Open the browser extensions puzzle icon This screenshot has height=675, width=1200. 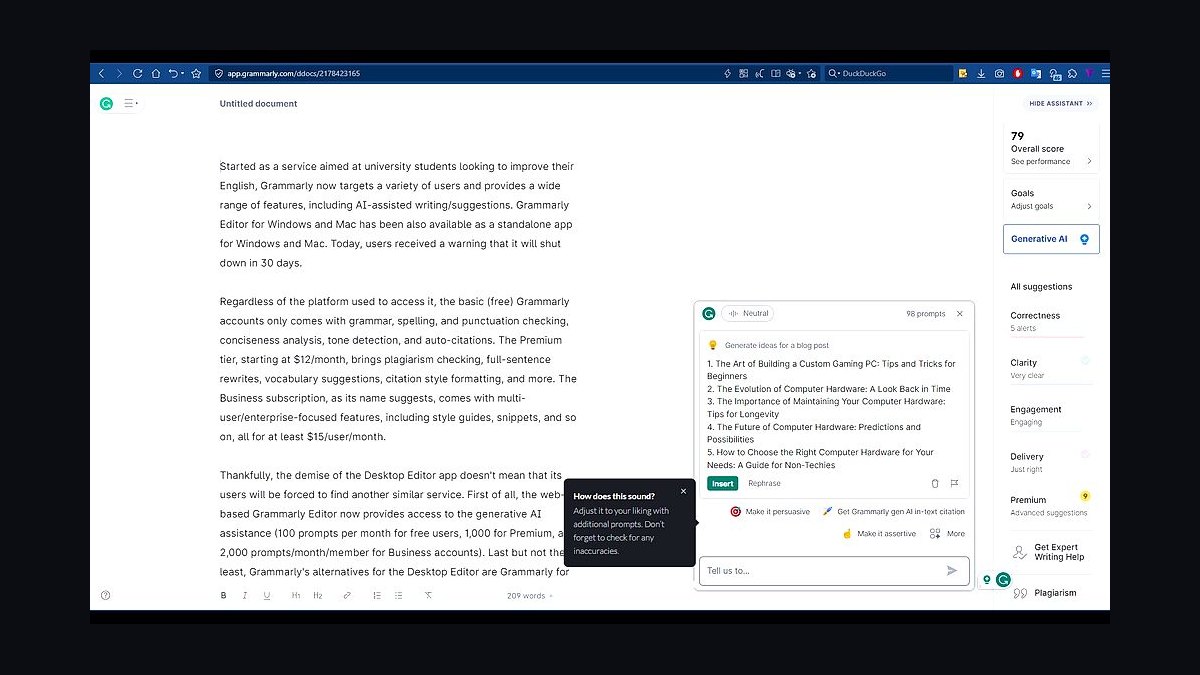pyautogui.click(x=1072, y=73)
